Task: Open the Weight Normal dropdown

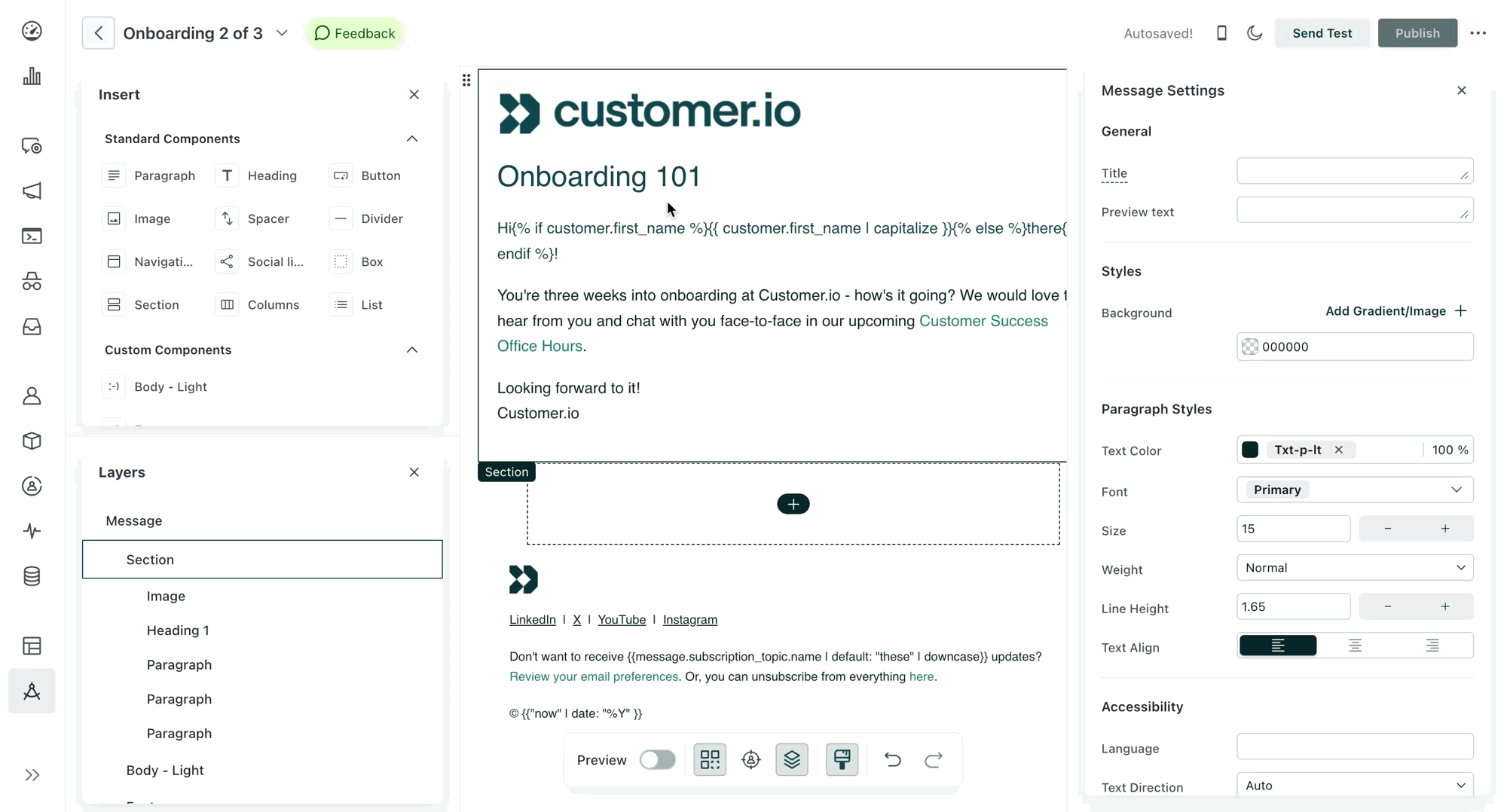Action: (x=1355, y=568)
